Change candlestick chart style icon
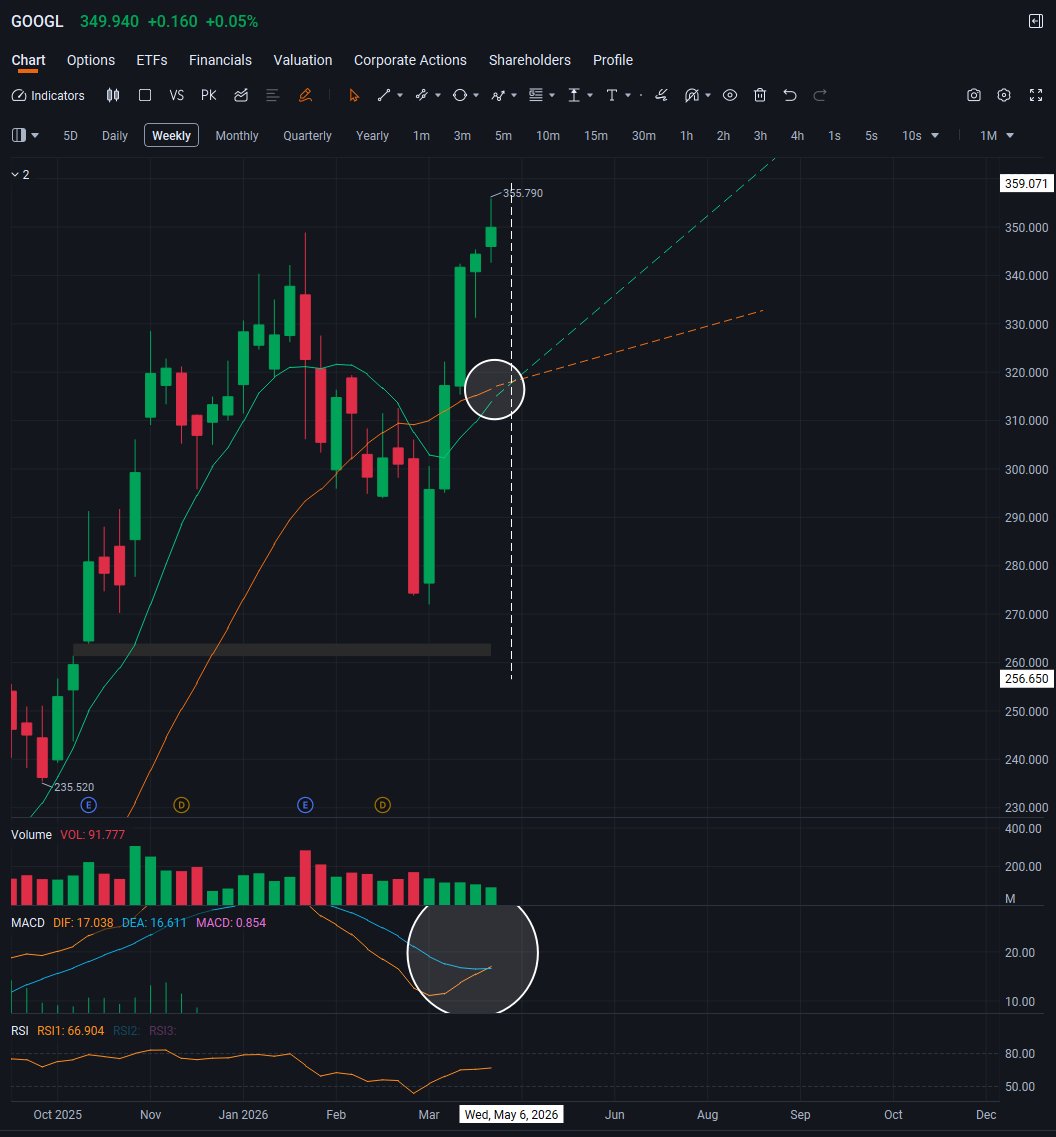 [112, 96]
